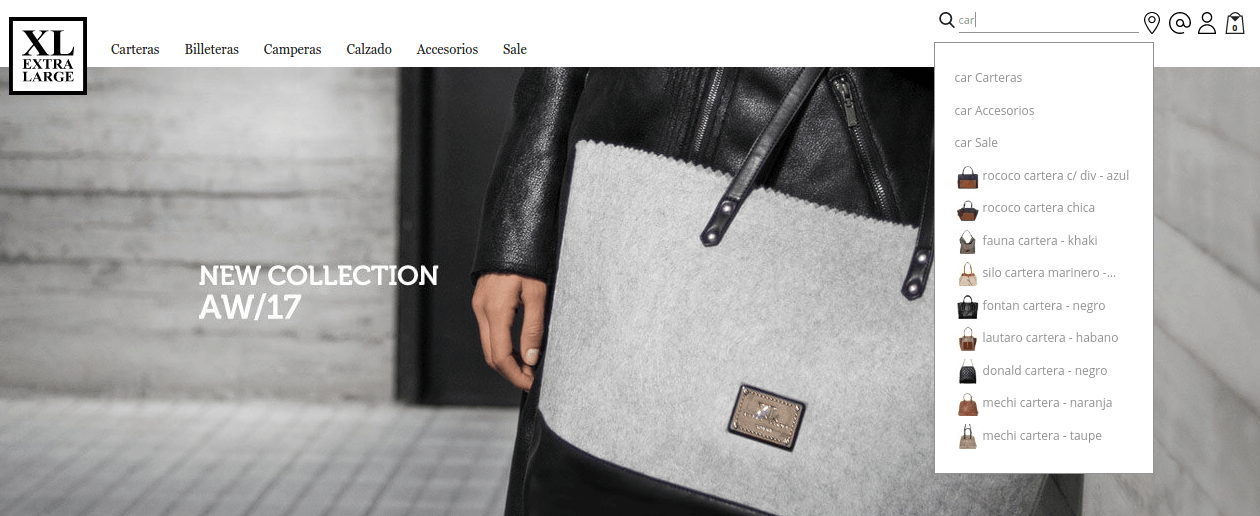Open the user account icon
The width and height of the screenshot is (1260, 516).
pos(1207,23)
